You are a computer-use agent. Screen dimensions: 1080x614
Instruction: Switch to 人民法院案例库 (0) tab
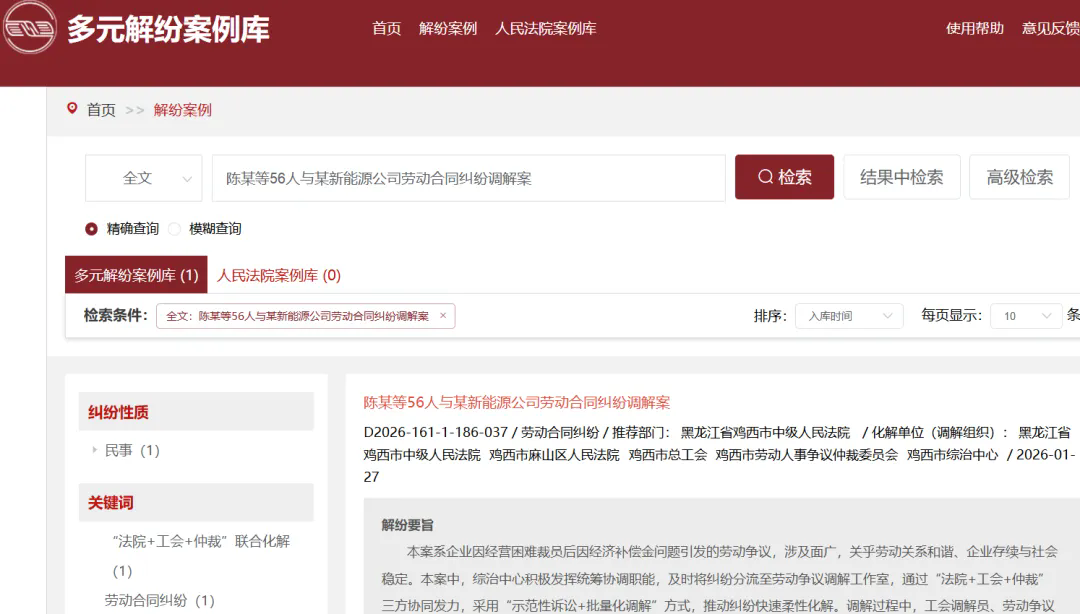click(279, 275)
